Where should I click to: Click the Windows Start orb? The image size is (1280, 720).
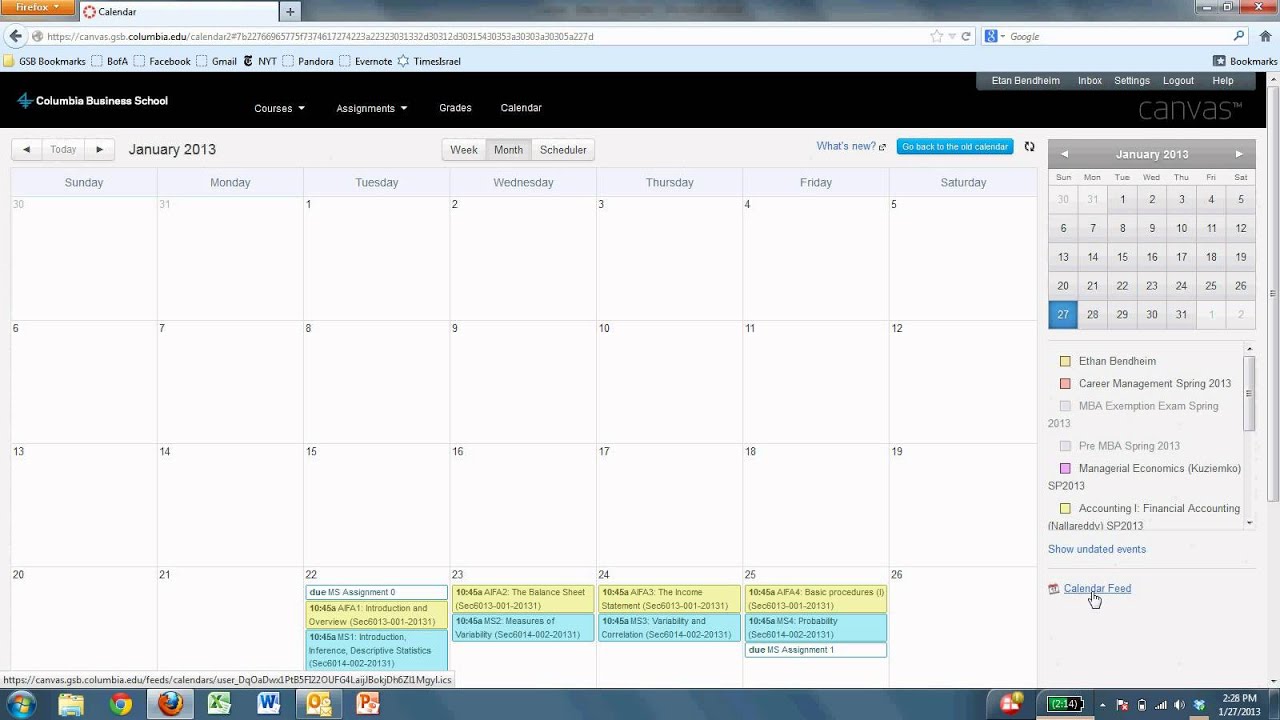(x=21, y=704)
